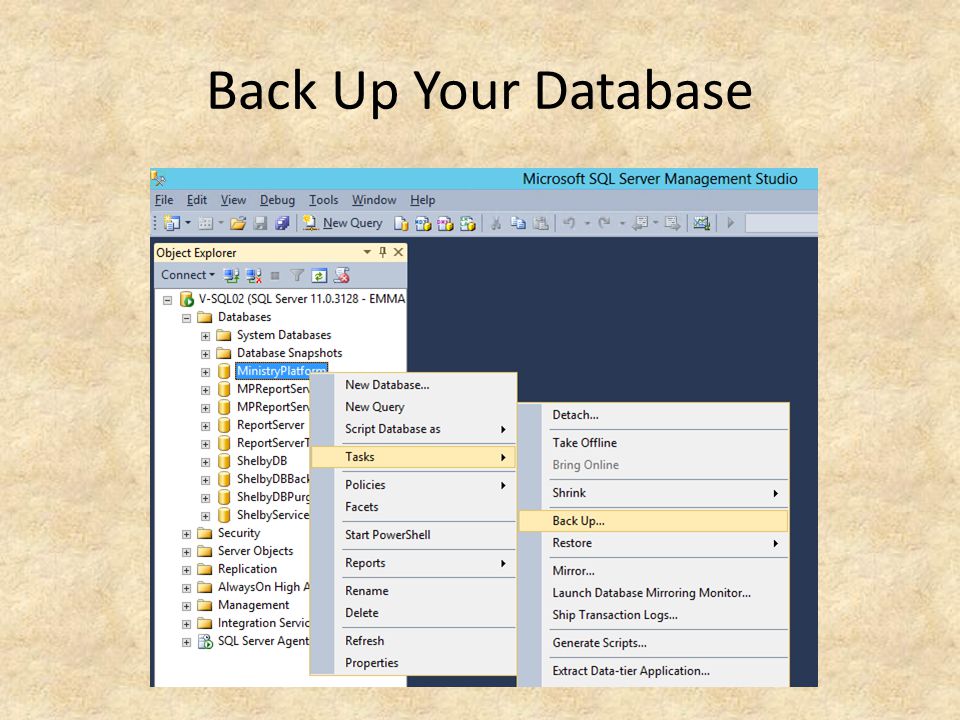Screen dimensions: 960x720
Task: Expand the Database Snapshots node
Action: point(205,354)
